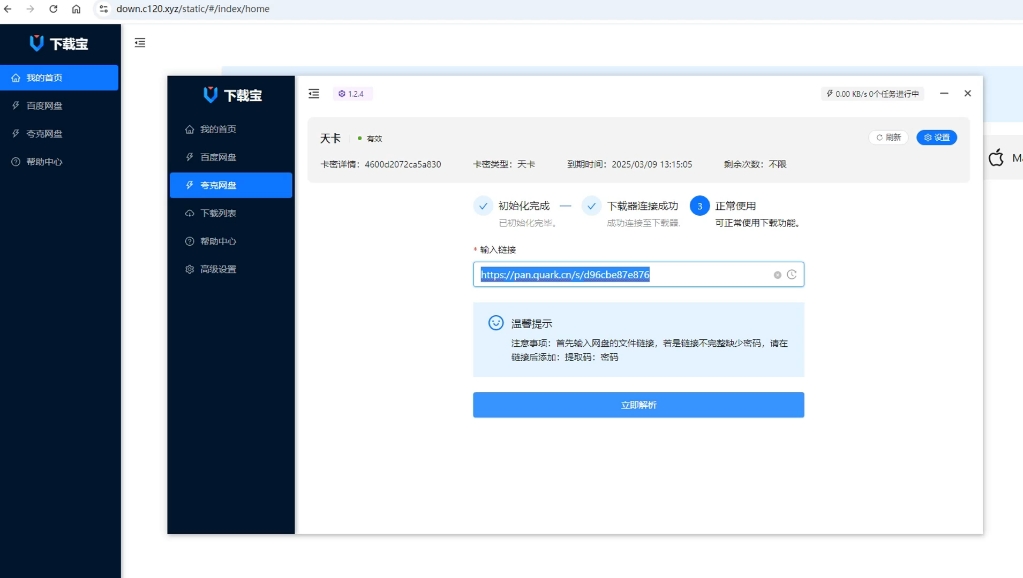Image resolution: width=1023 pixels, height=578 pixels.
Task: Open 下载列表 in the front window sidebar
Action: [x=231, y=213]
